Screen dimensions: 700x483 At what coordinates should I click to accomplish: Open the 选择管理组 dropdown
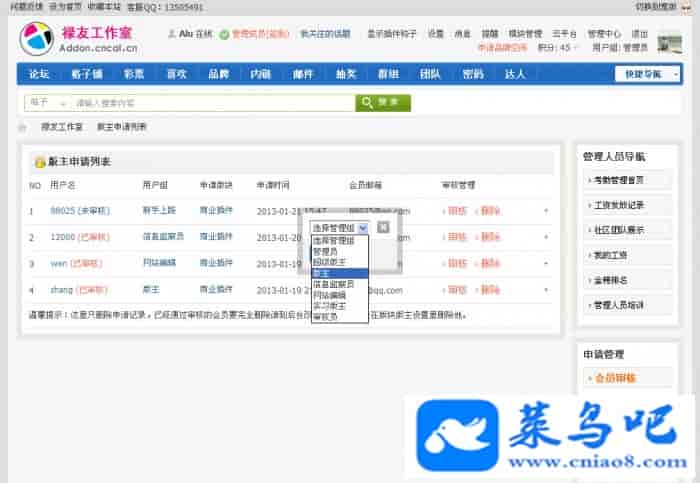339,228
